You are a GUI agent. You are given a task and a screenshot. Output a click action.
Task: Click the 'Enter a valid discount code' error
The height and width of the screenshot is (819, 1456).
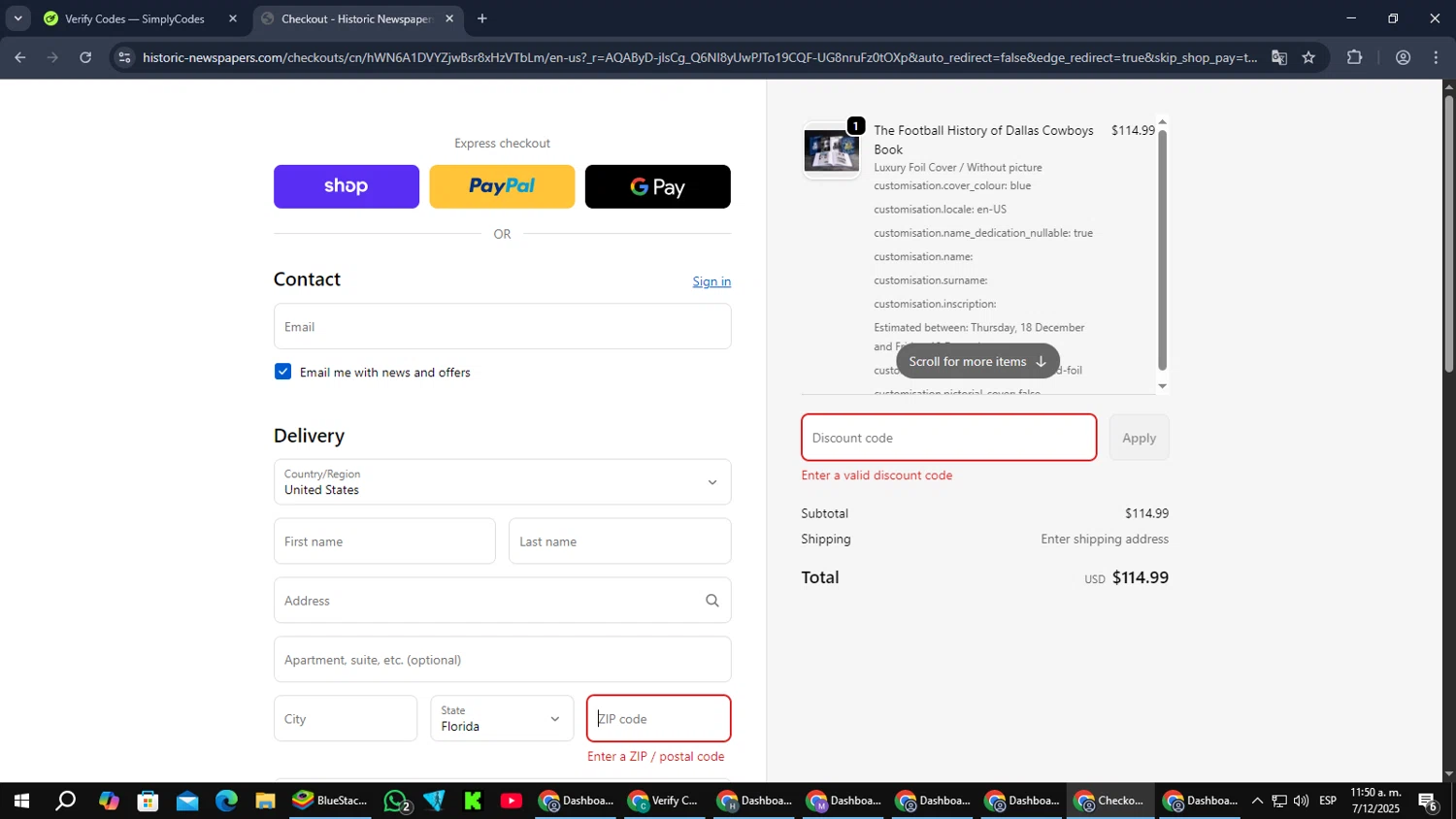877,475
